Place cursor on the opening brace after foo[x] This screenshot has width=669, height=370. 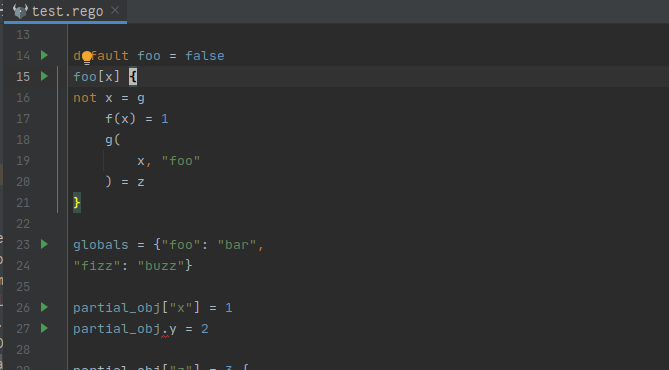(133, 77)
